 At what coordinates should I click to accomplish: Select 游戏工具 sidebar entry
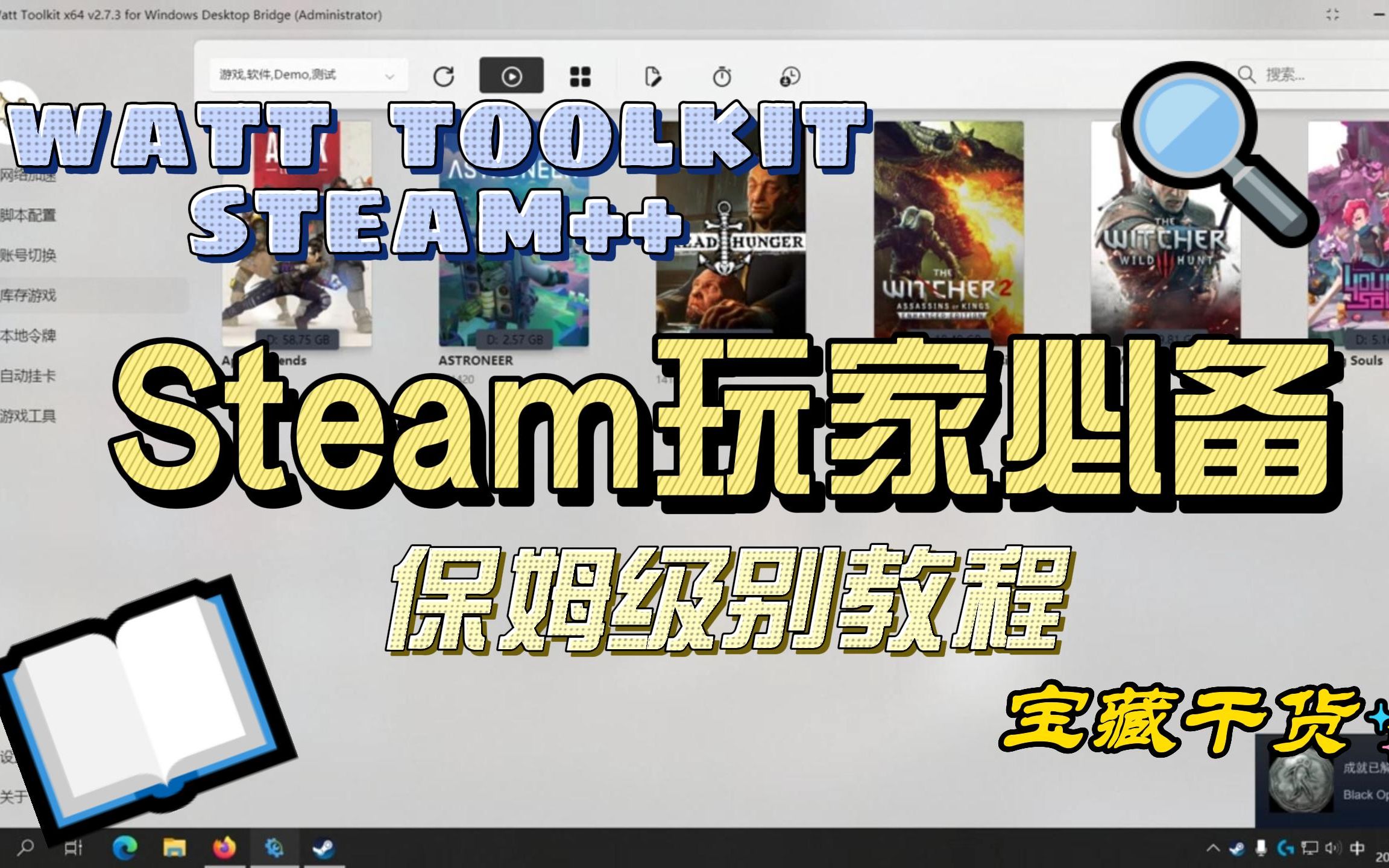coord(29,416)
